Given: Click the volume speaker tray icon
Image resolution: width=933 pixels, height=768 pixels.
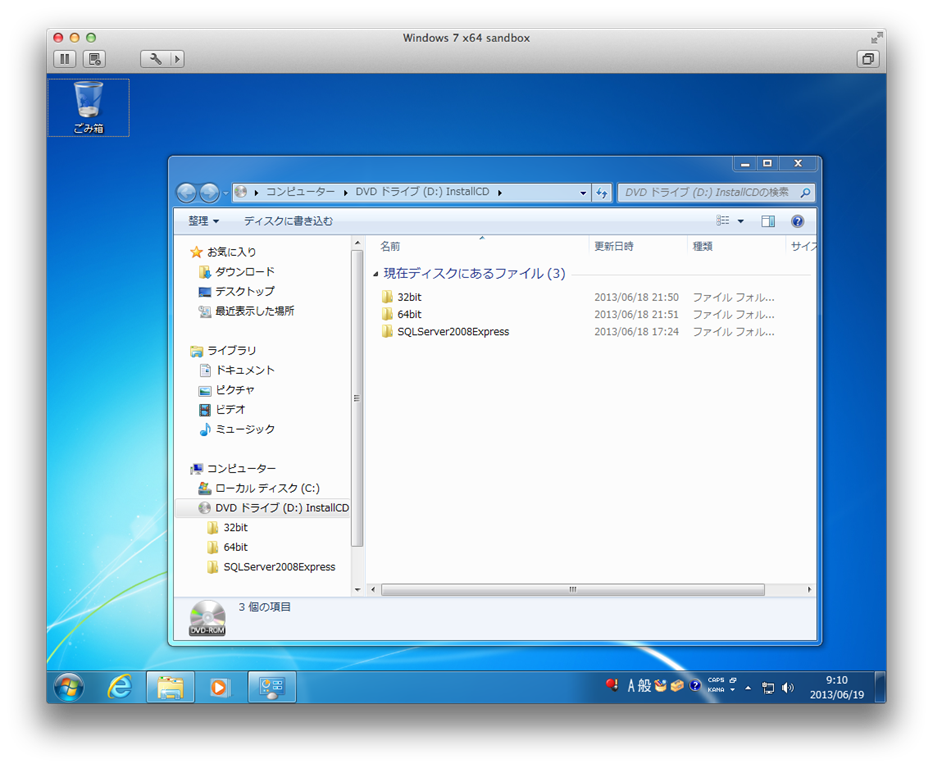Looking at the screenshot, I should pos(788,687).
